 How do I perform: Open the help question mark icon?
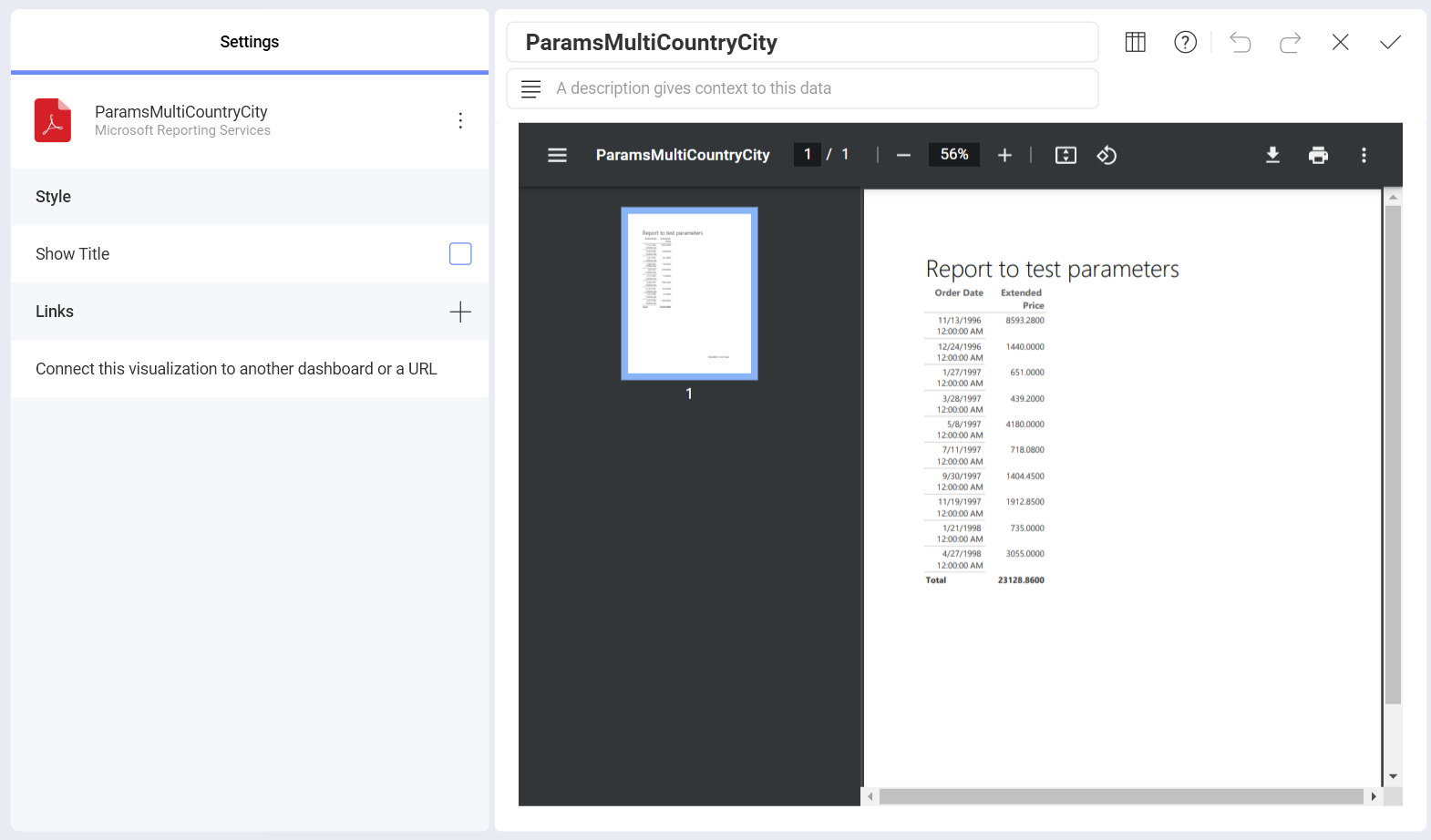(1185, 42)
